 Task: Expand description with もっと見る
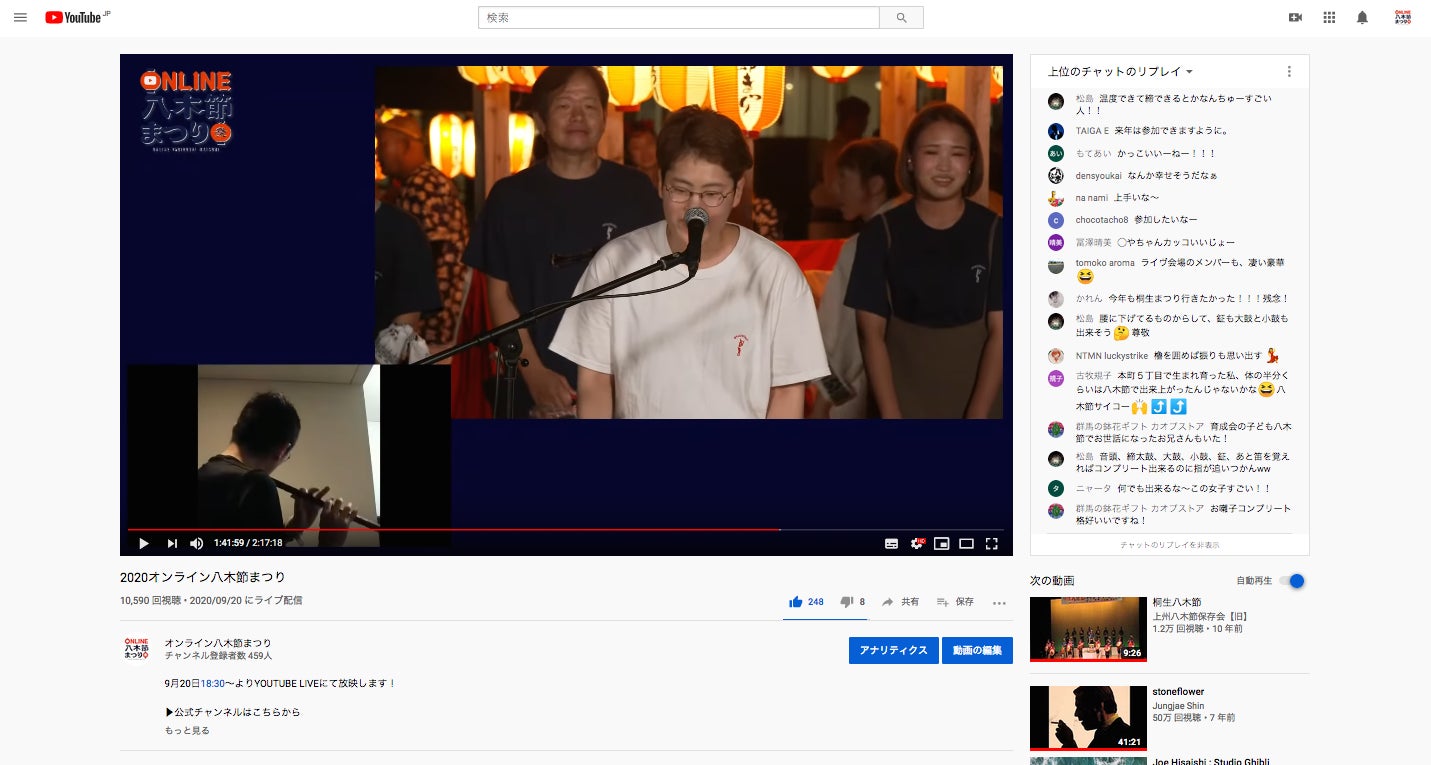187,731
